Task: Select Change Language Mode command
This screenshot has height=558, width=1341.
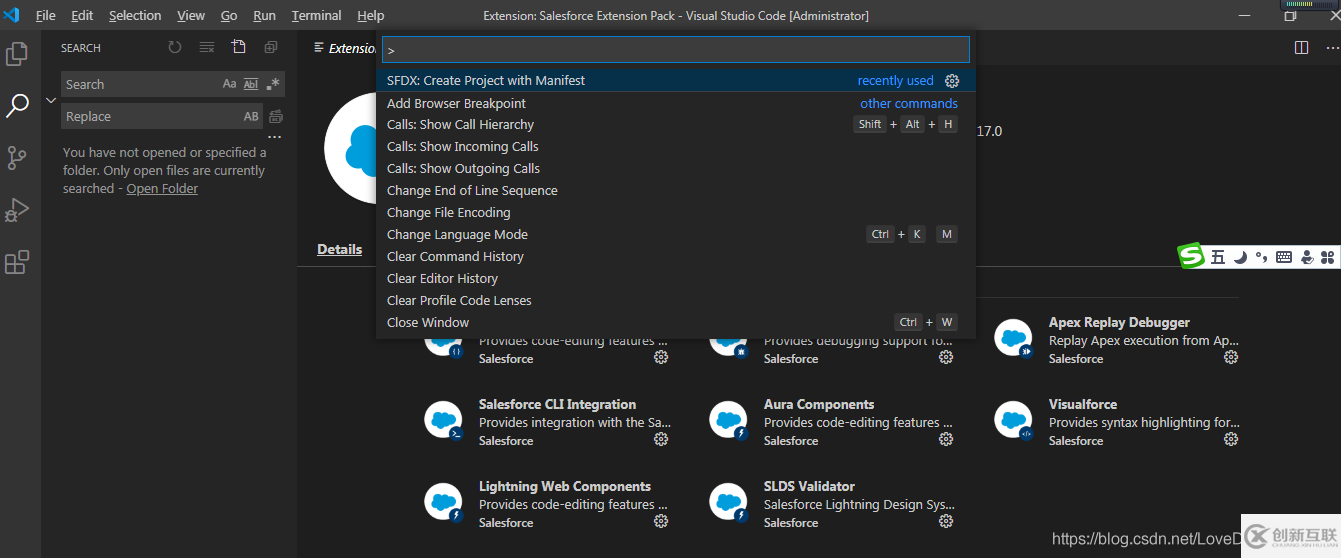Action: (675, 234)
